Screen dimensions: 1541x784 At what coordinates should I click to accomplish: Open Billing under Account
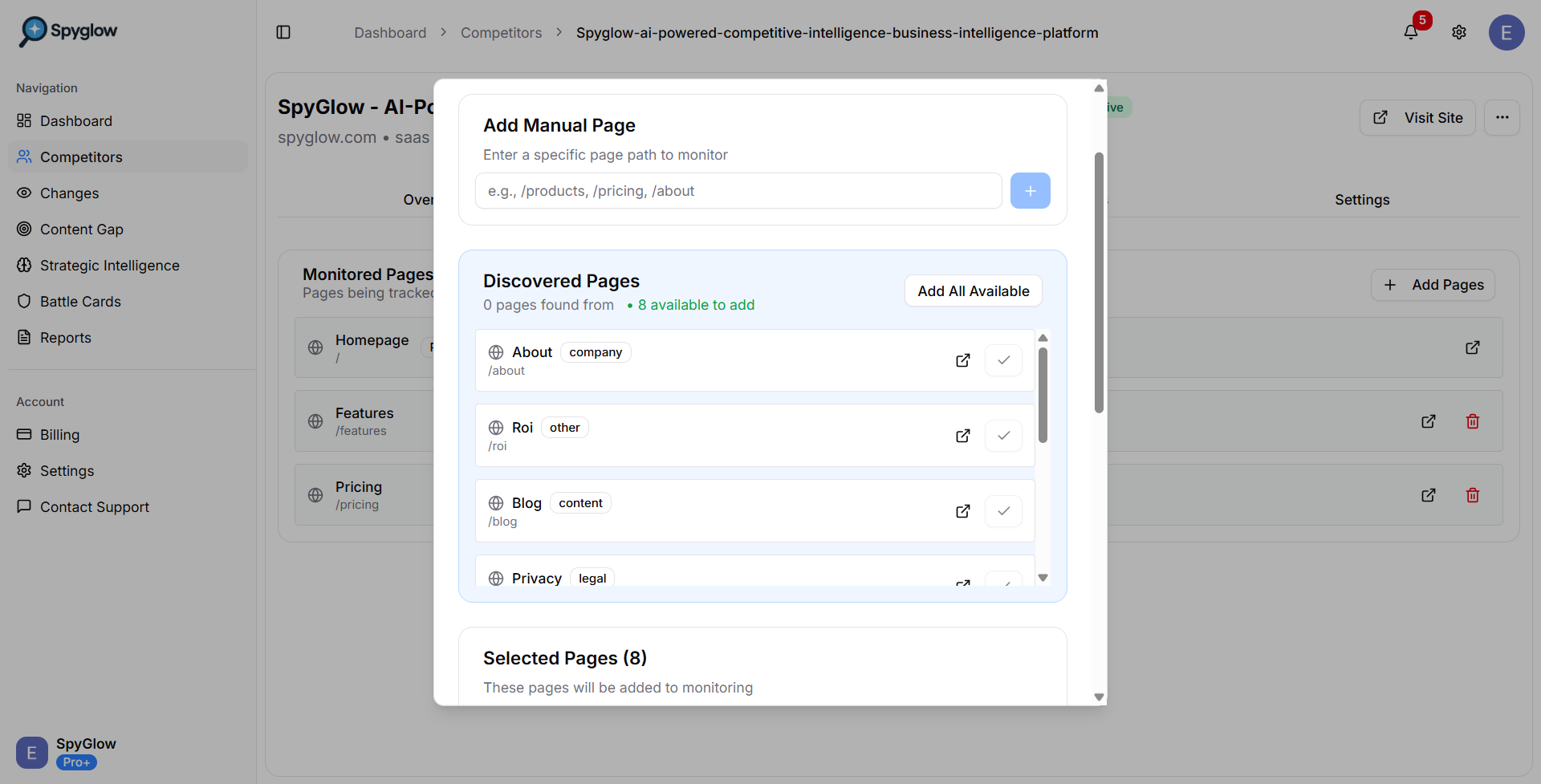(128, 435)
